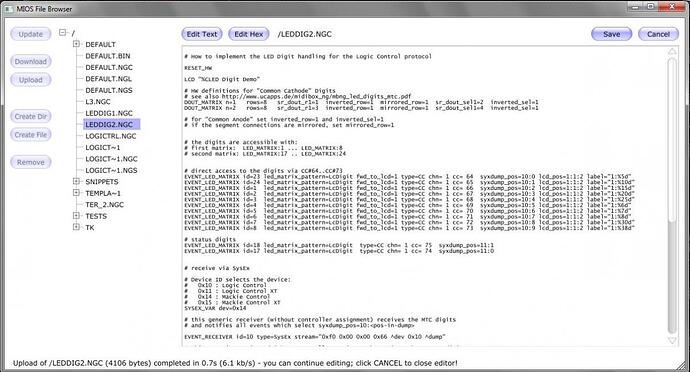Image resolution: width=690 pixels, height=372 pixels.
Task: Select DEFAULT.NGL file
Action: pyautogui.click(x=108, y=79)
